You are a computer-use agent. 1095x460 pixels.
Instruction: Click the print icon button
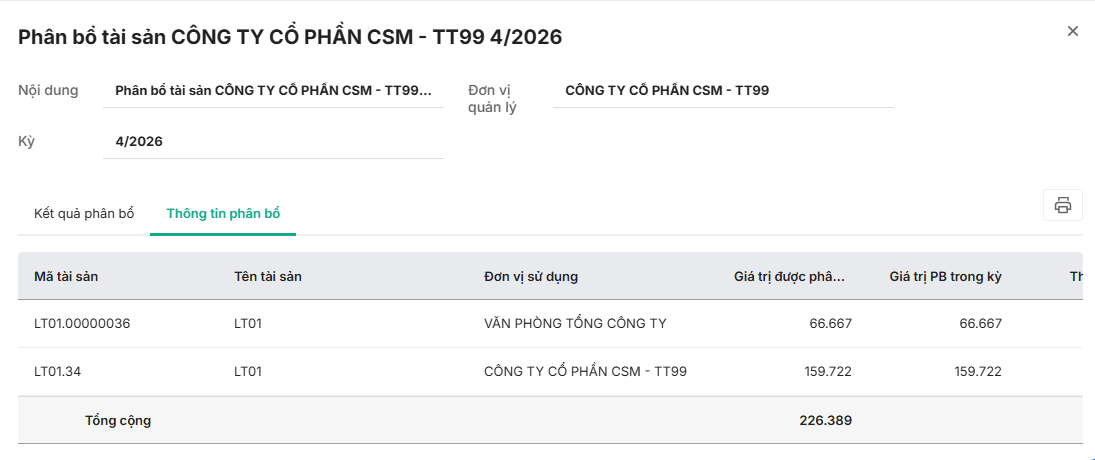pos(1062,205)
